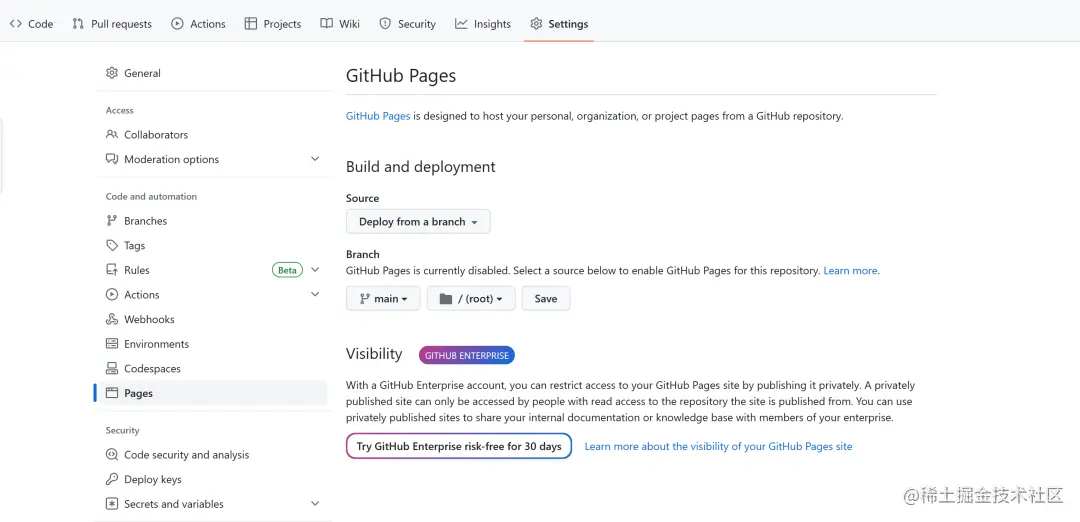The width and height of the screenshot is (1080, 522).
Task: Open the Projects tab
Action: tap(273, 24)
